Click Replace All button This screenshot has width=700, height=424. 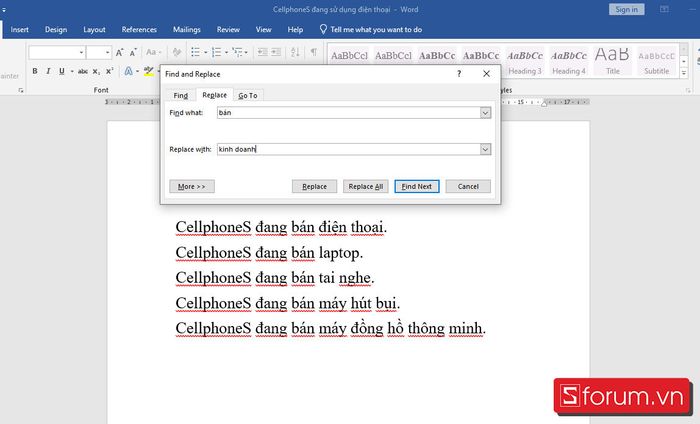pyautogui.click(x=366, y=187)
